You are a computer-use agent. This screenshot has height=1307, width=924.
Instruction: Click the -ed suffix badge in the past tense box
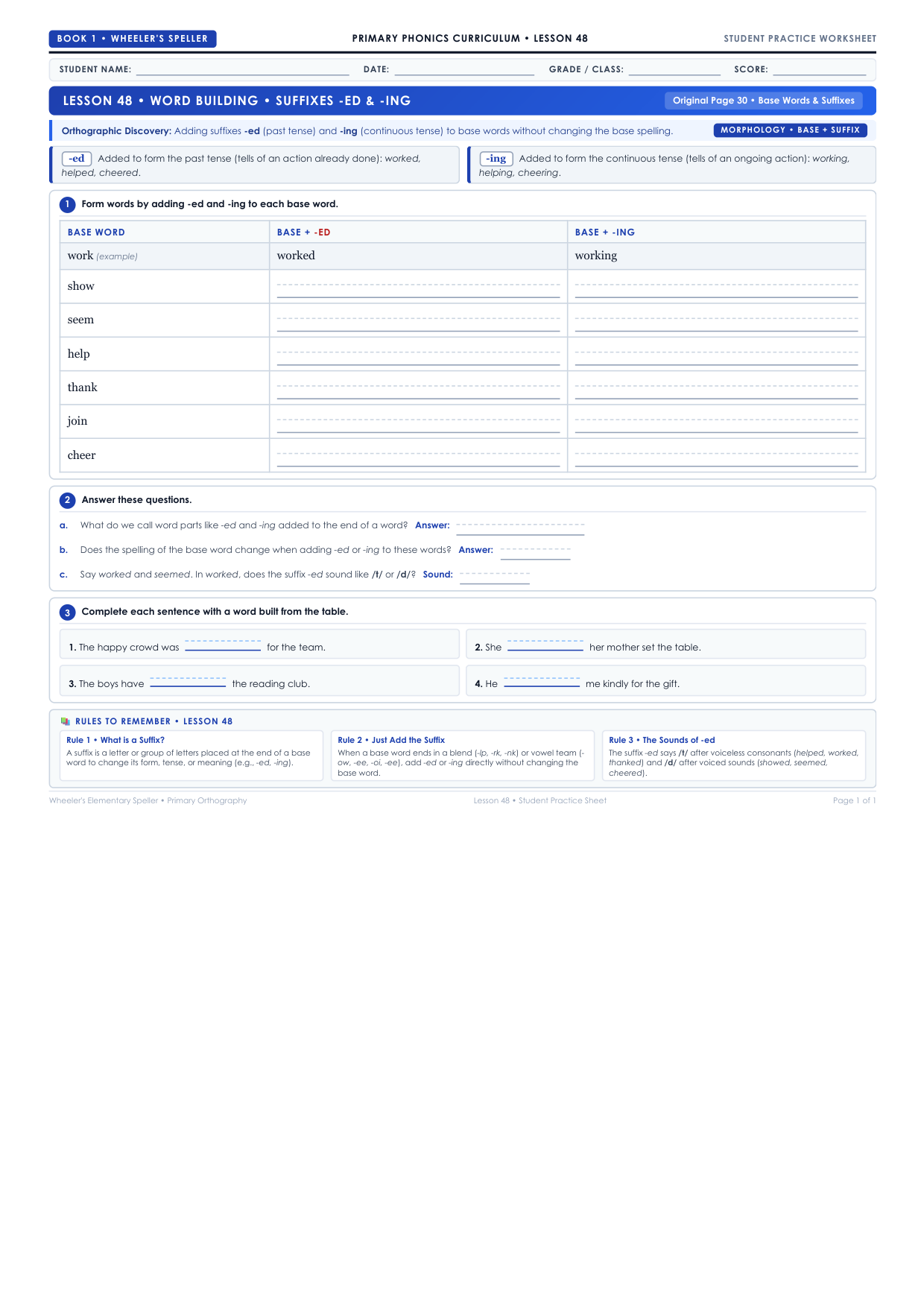pos(77,159)
